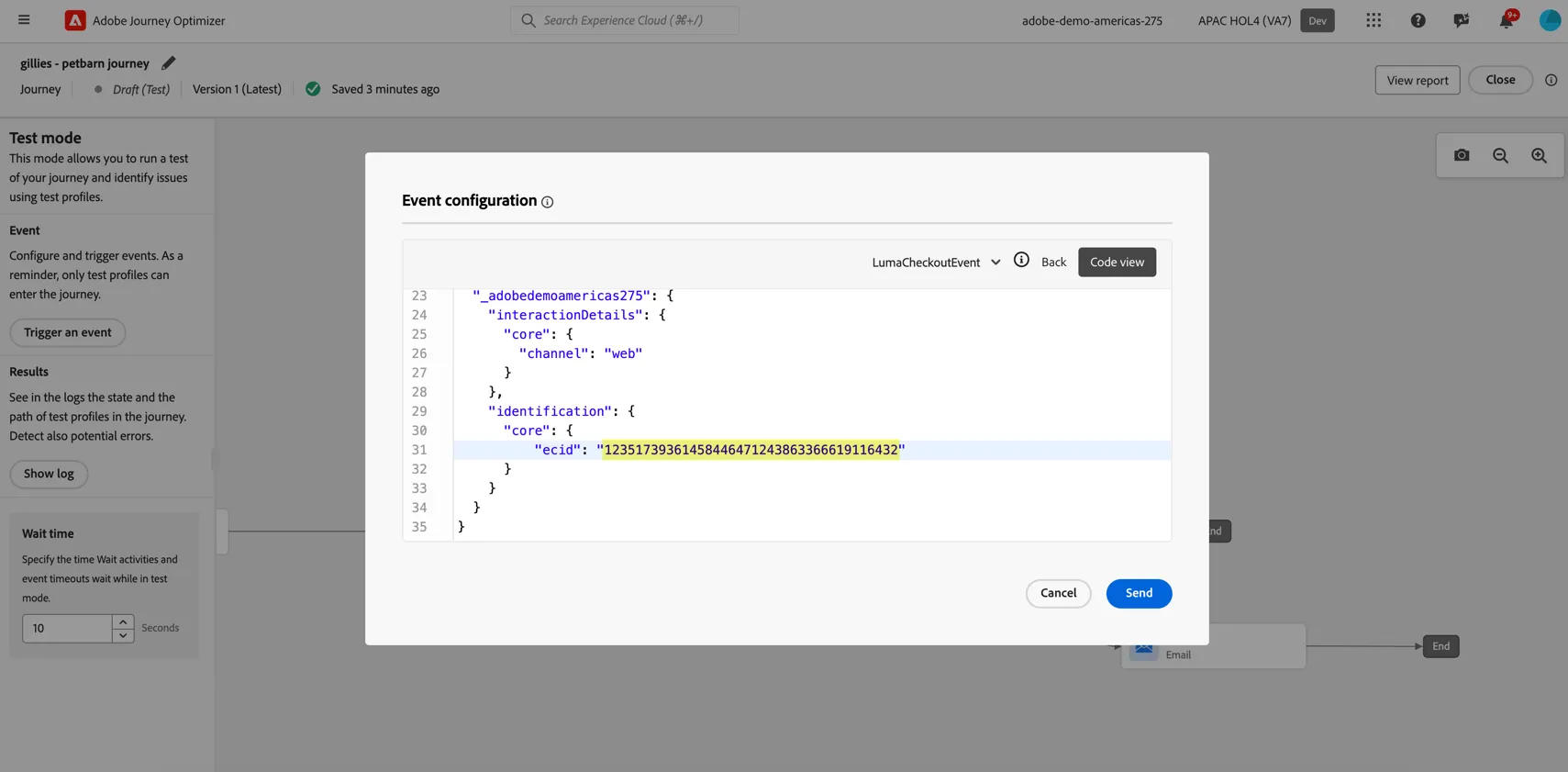Open the Show log button
Viewport: 1568px width, 772px height.
pyautogui.click(x=49, y=474)
